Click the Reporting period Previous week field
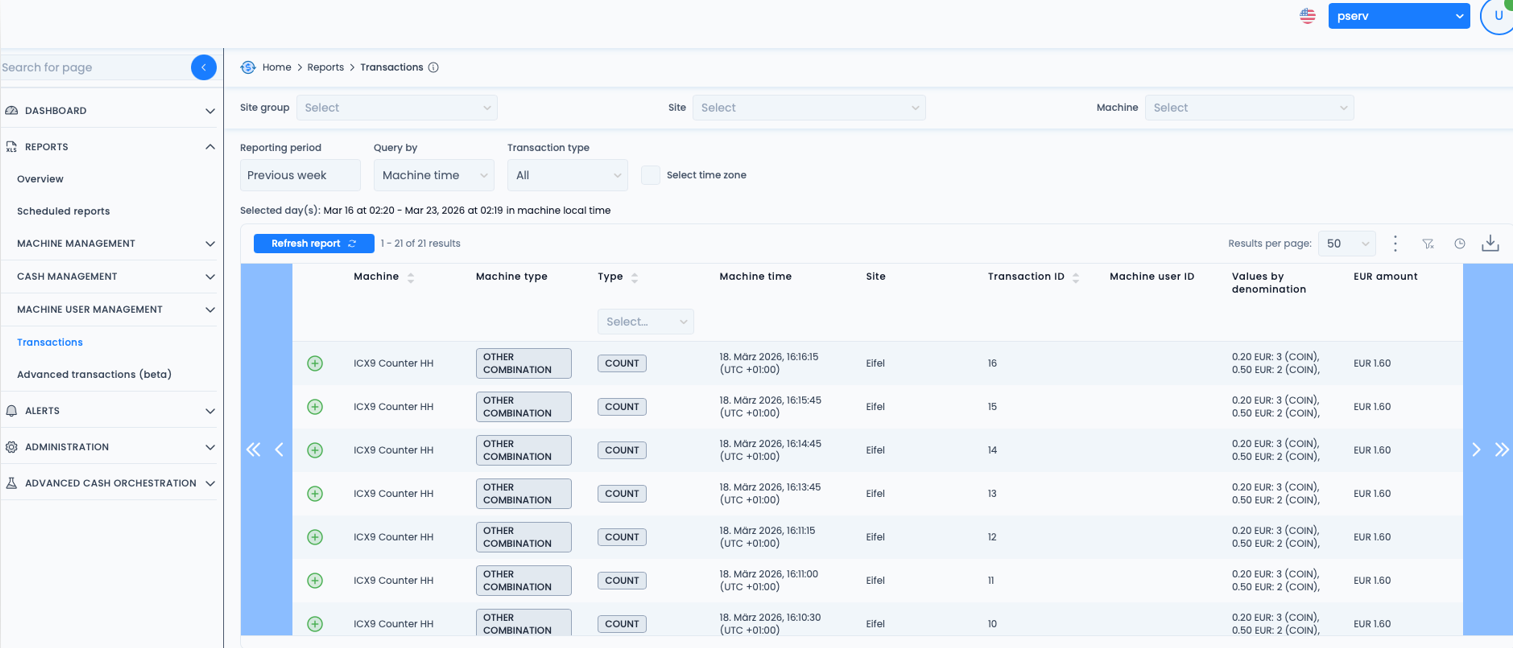The height and width of the screenshot is (648, 1513). [x=300, y=175]
